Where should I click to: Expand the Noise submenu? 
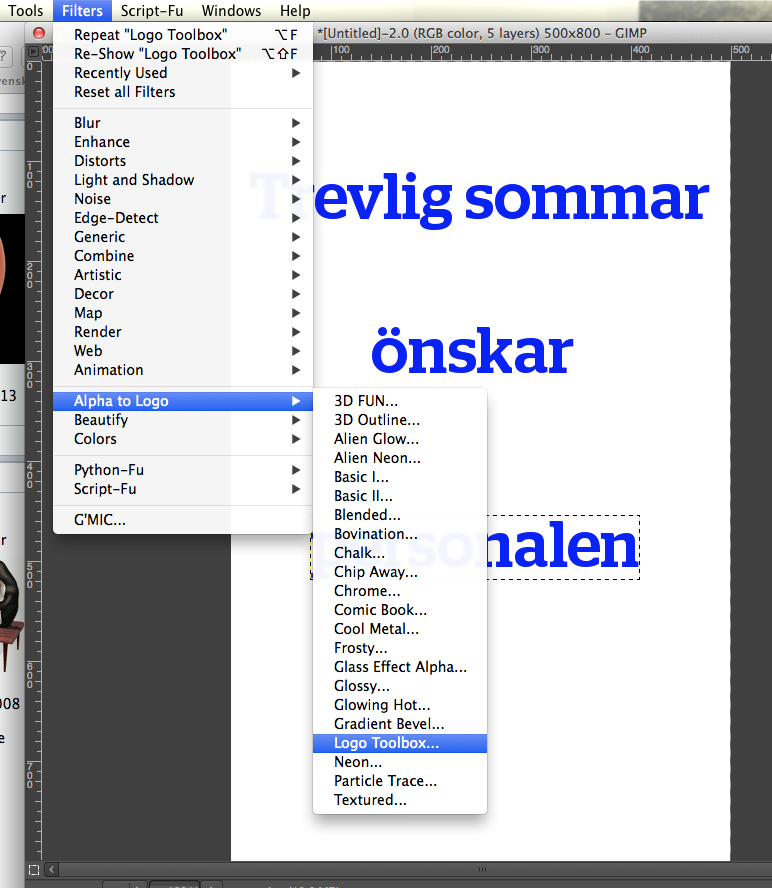tap(183, 199)
